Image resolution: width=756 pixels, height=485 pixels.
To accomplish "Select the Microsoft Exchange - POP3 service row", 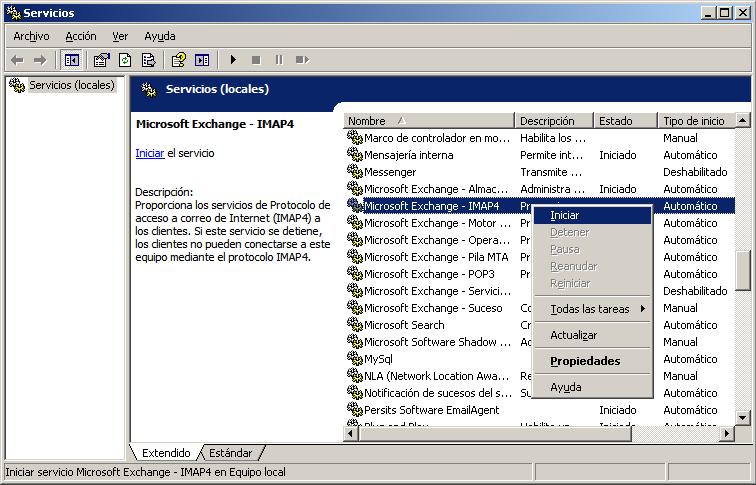I will (x=430, y=274).
